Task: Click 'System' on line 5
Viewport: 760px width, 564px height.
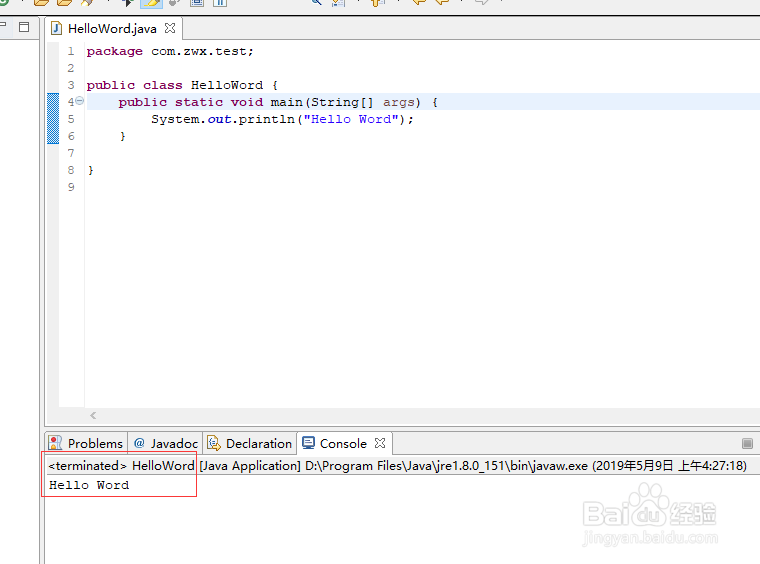Action: (x=175, y=119)
